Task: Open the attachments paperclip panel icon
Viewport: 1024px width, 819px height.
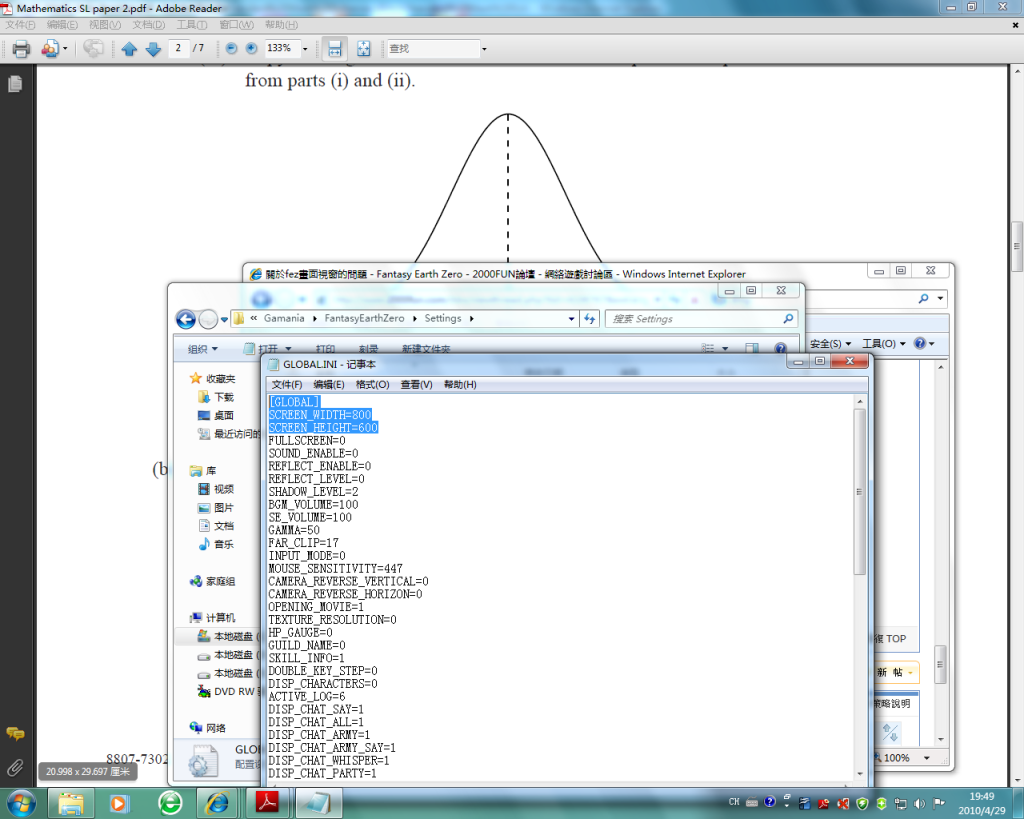Action: 15,767
